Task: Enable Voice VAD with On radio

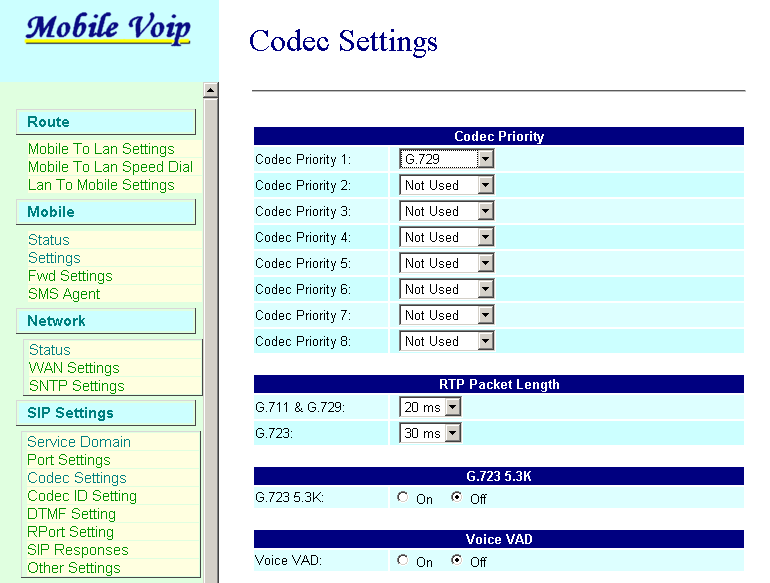Action: [403, 560]
